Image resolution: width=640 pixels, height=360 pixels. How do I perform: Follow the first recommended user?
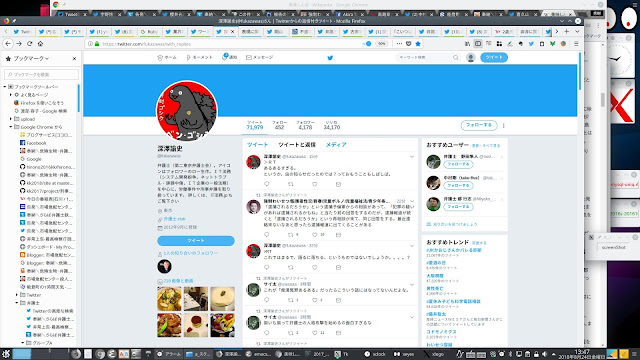click(458, 164)
